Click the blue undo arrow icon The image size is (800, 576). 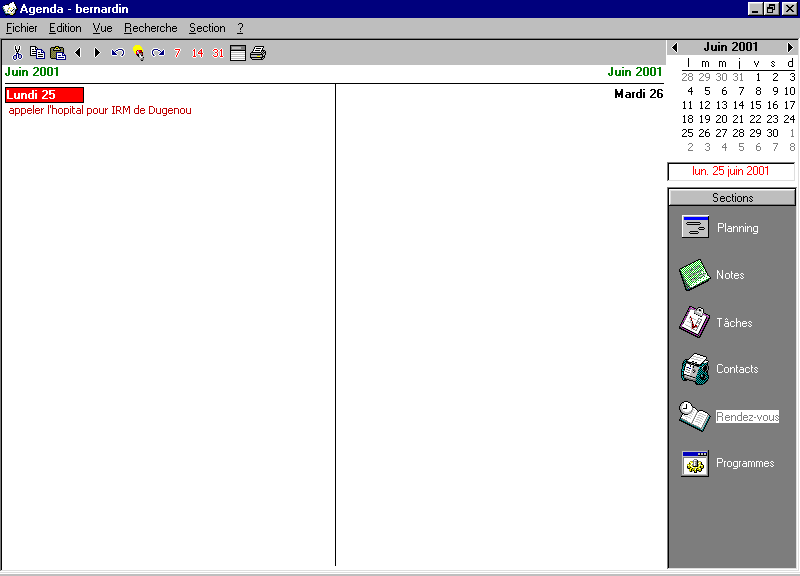(118, 53)
